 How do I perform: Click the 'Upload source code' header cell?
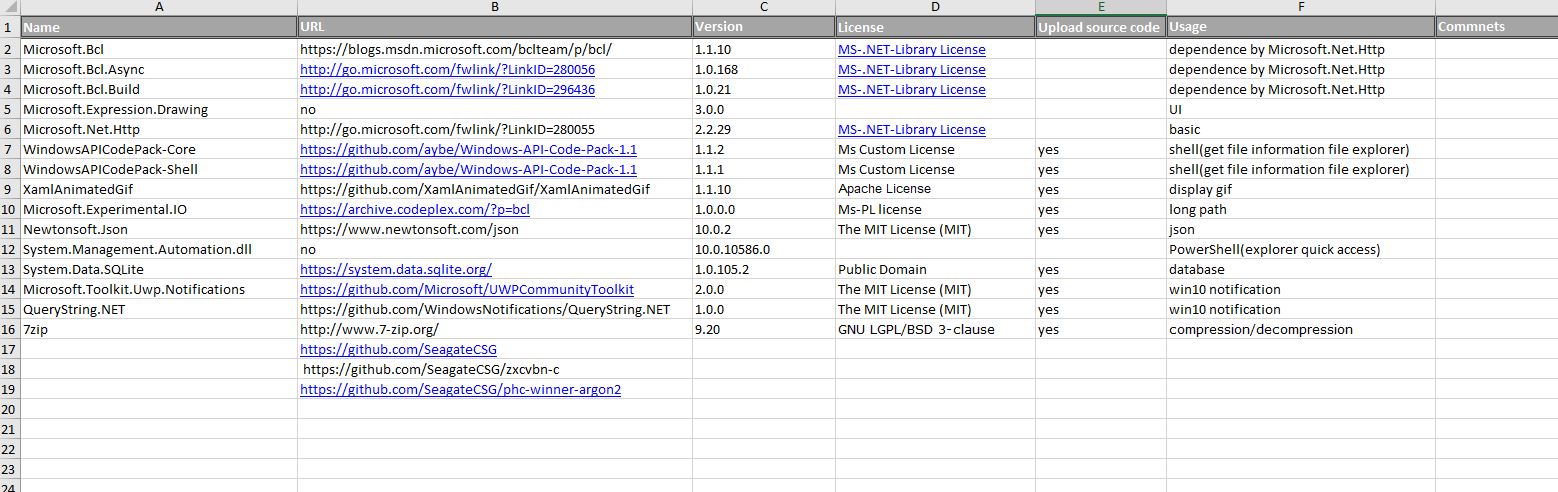tap(1099, 27)
